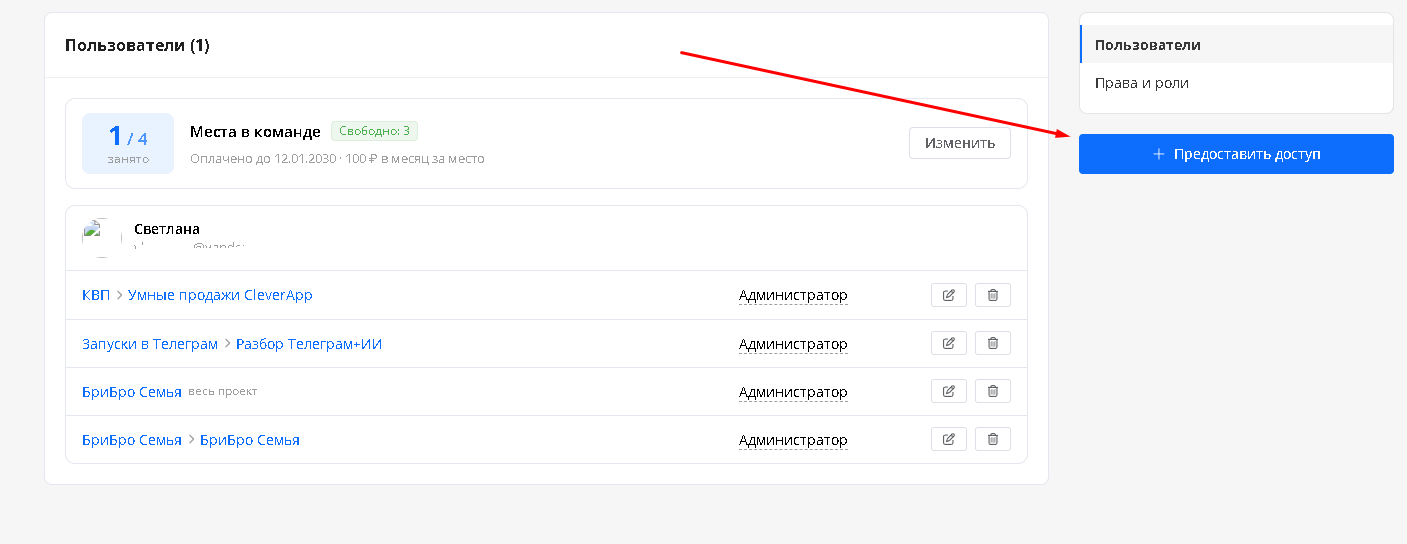Click Администратор role in the last row

(x=793, y=440)
